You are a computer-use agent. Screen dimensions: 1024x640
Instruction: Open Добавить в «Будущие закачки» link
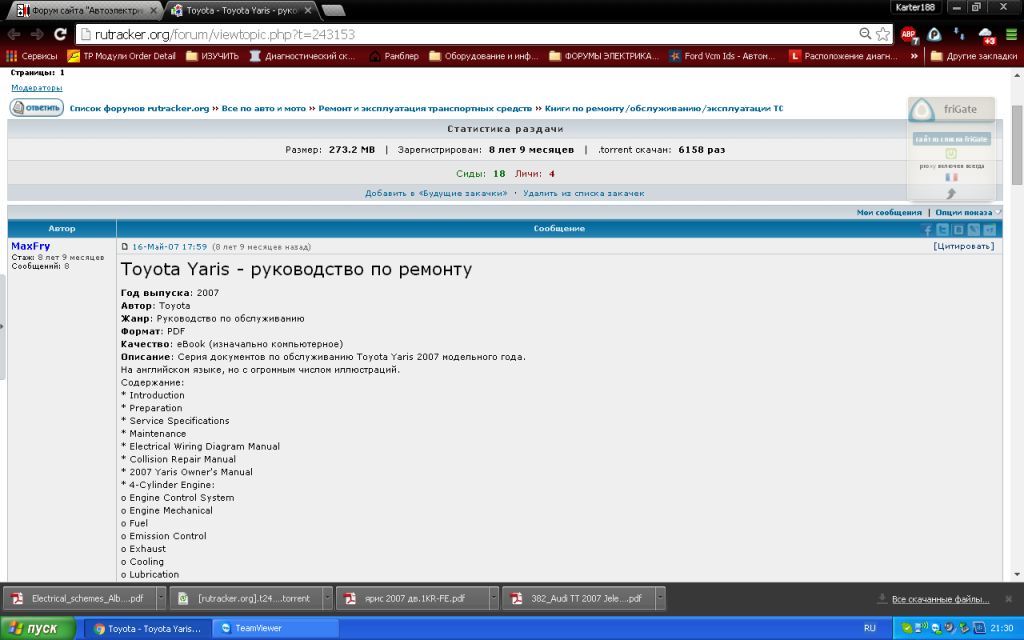coord(436,193)
